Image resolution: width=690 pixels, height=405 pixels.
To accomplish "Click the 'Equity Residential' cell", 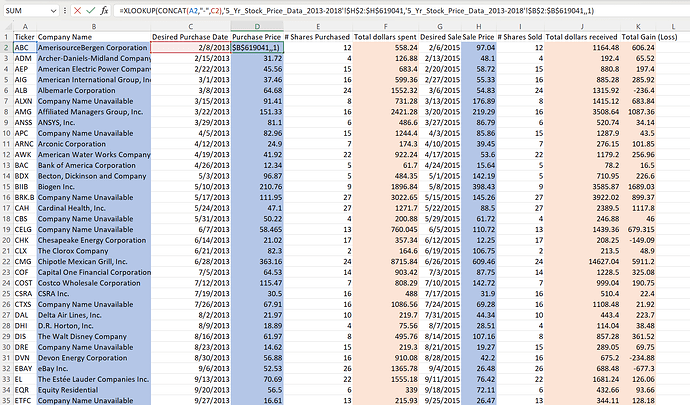I will pyautogui.click(x=94, y=390).
